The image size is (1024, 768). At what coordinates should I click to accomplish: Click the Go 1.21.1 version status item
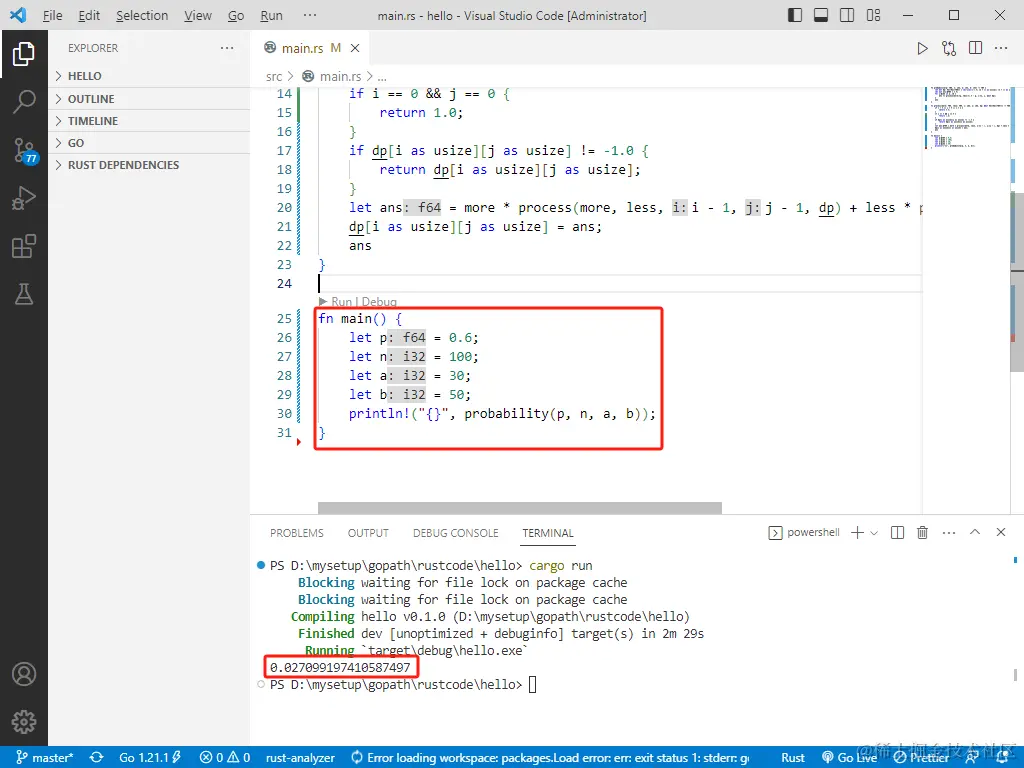point(150,758)
